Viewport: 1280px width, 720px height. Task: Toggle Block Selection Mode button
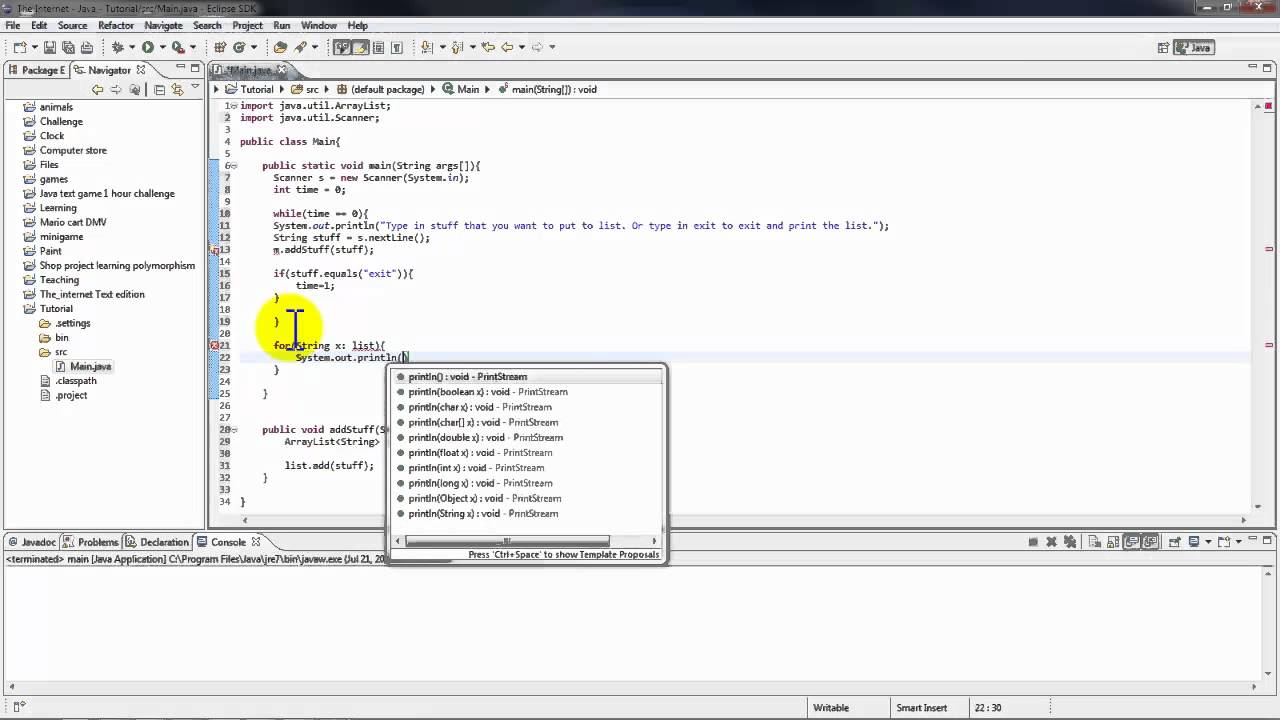(x=378, y=47)
